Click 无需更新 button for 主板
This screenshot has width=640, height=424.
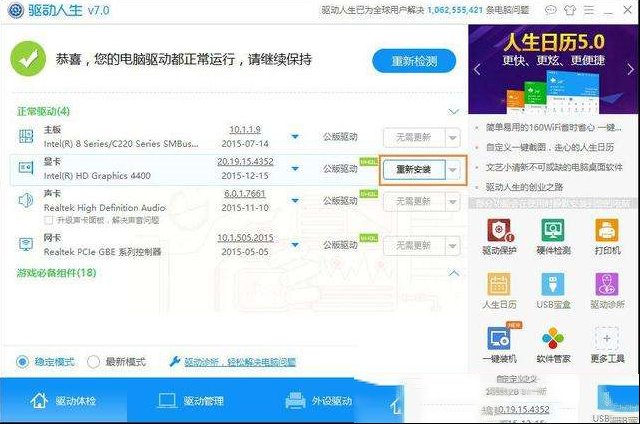(414, 138)
